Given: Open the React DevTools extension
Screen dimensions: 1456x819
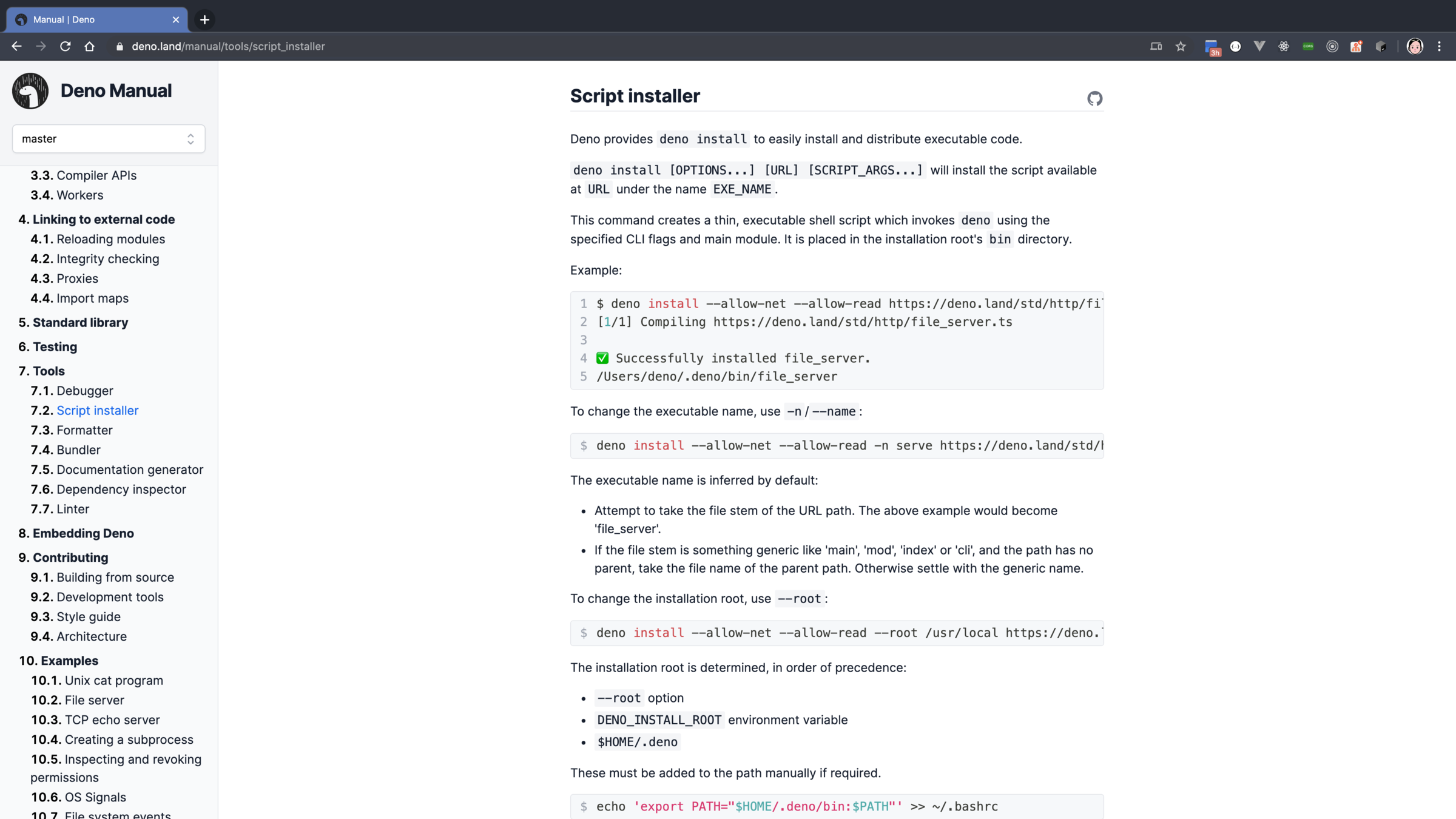Looking at the screenshot, I should click(x=1284, y=46).
